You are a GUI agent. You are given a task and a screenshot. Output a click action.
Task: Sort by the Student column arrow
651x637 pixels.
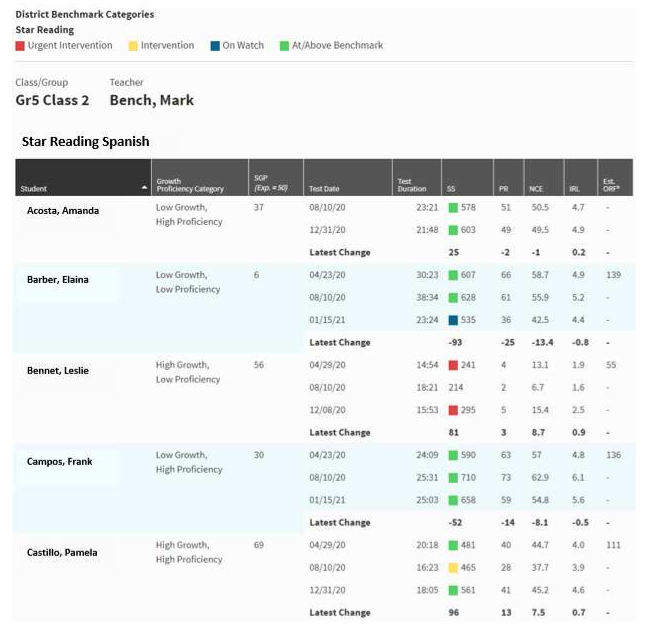click(x=144, y=188)
